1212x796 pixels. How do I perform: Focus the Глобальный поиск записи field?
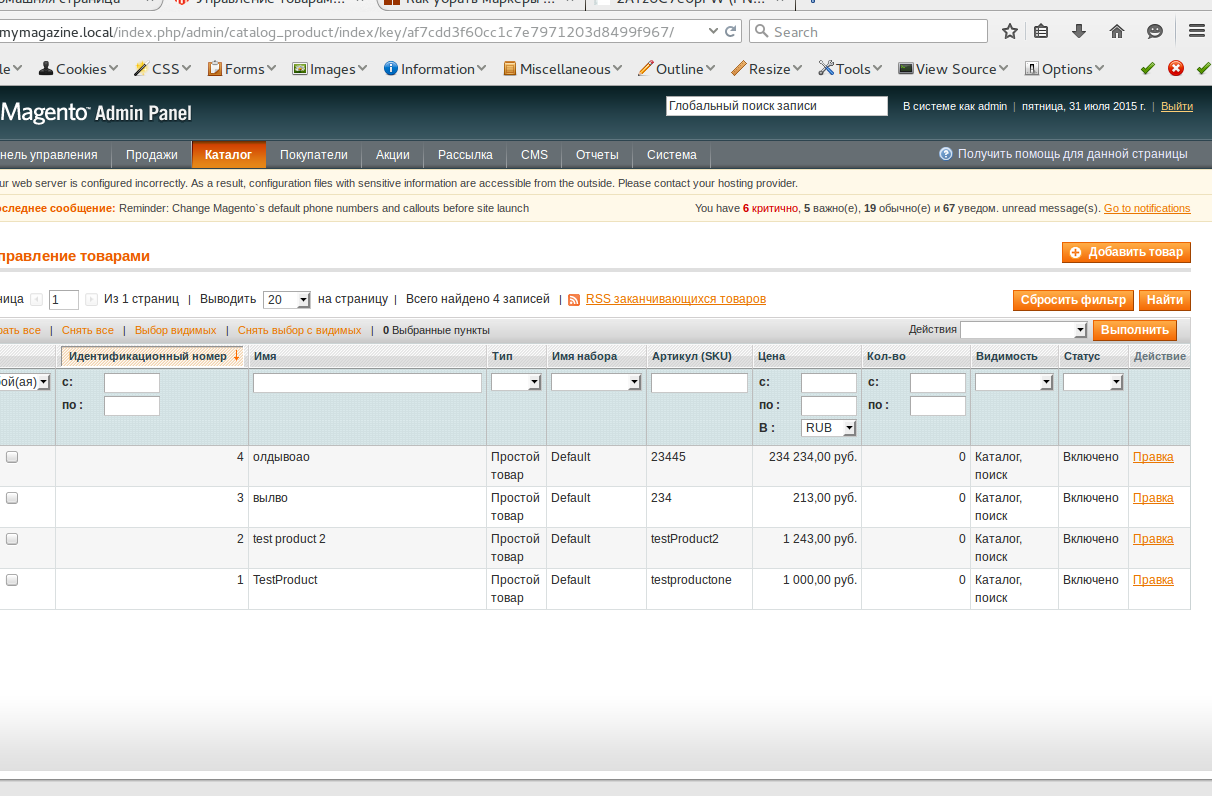(x=777, y=106)
